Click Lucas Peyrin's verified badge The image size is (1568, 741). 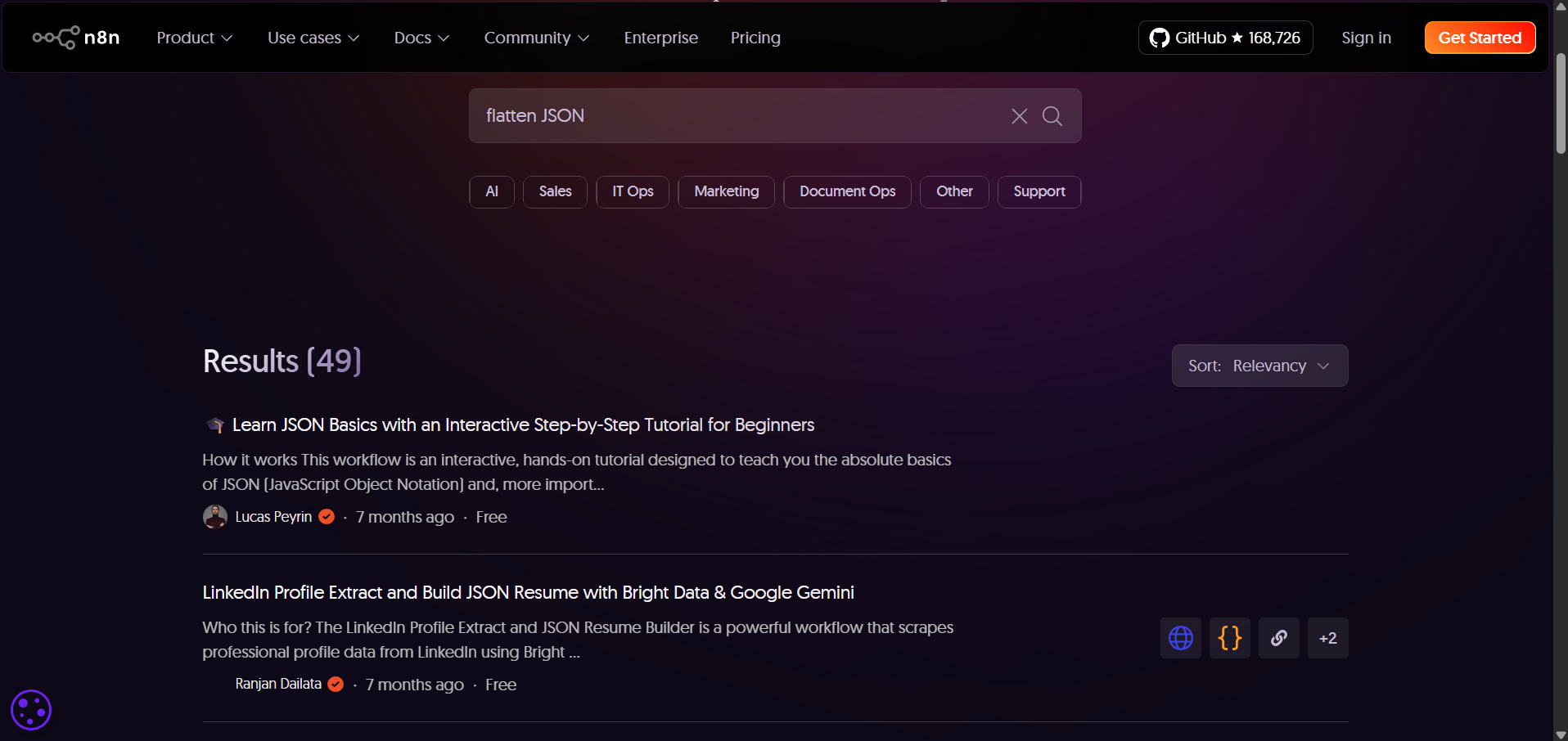tap(325, 516)
